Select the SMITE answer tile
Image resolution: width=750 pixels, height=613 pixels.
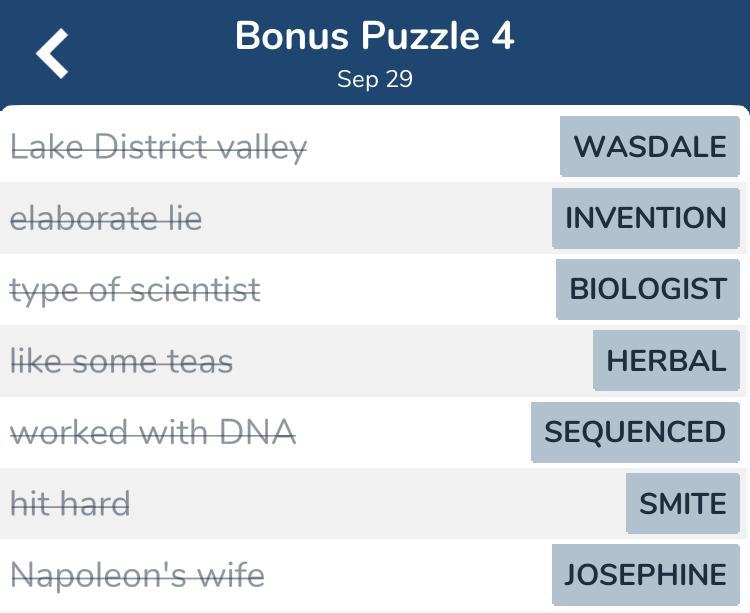(682, 503)
